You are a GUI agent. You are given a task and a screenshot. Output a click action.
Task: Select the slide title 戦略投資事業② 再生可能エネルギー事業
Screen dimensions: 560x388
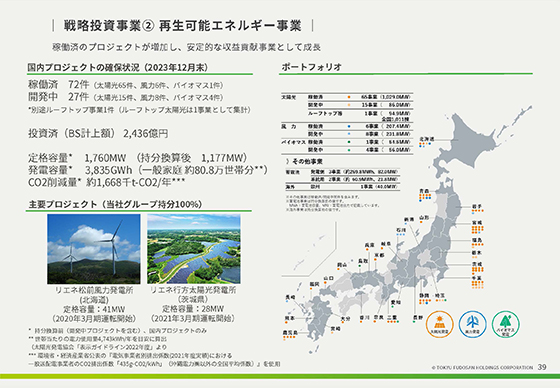[x=182, y=26]
